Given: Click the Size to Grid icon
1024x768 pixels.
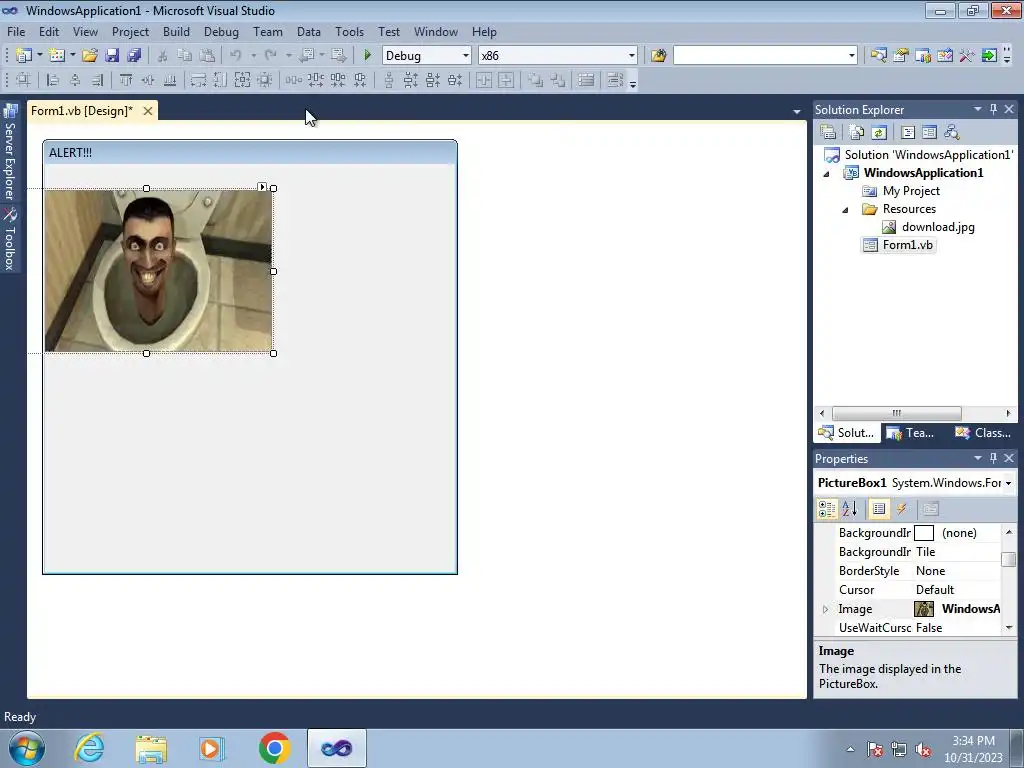Looking at the screenshot, I should coord(264,80).
